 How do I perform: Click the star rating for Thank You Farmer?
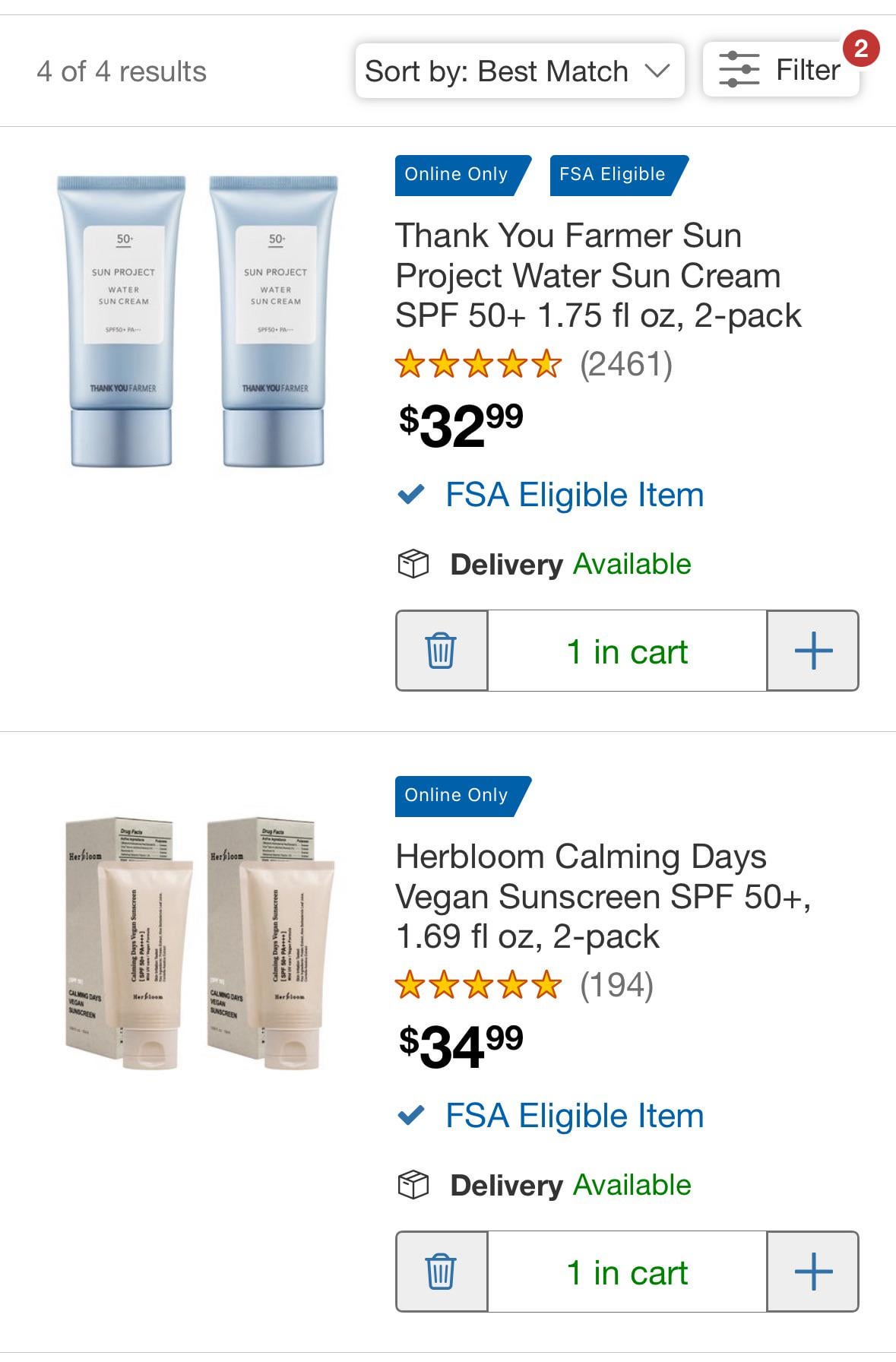coord(478,364)
